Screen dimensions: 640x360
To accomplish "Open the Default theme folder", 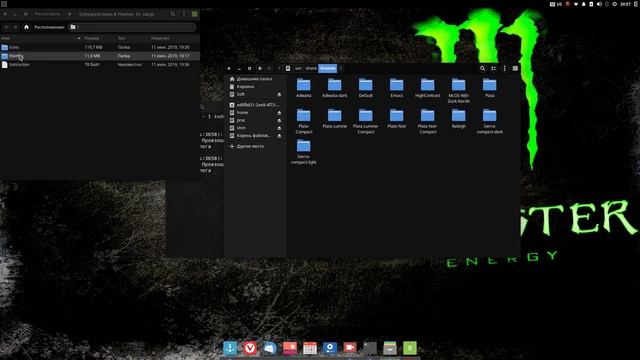I will pyautogui.click(x=365, y=88).
